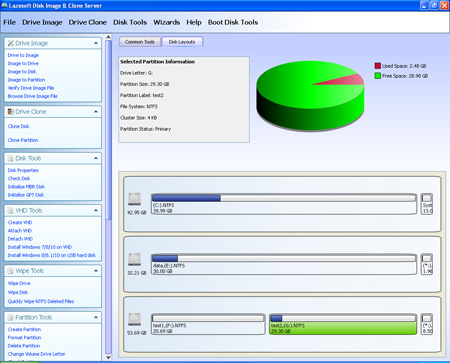Click Quickly Wipe NTFS Deleted Files link
The height and width of the screenshot is (363, 450).
(x=41, y=301)
